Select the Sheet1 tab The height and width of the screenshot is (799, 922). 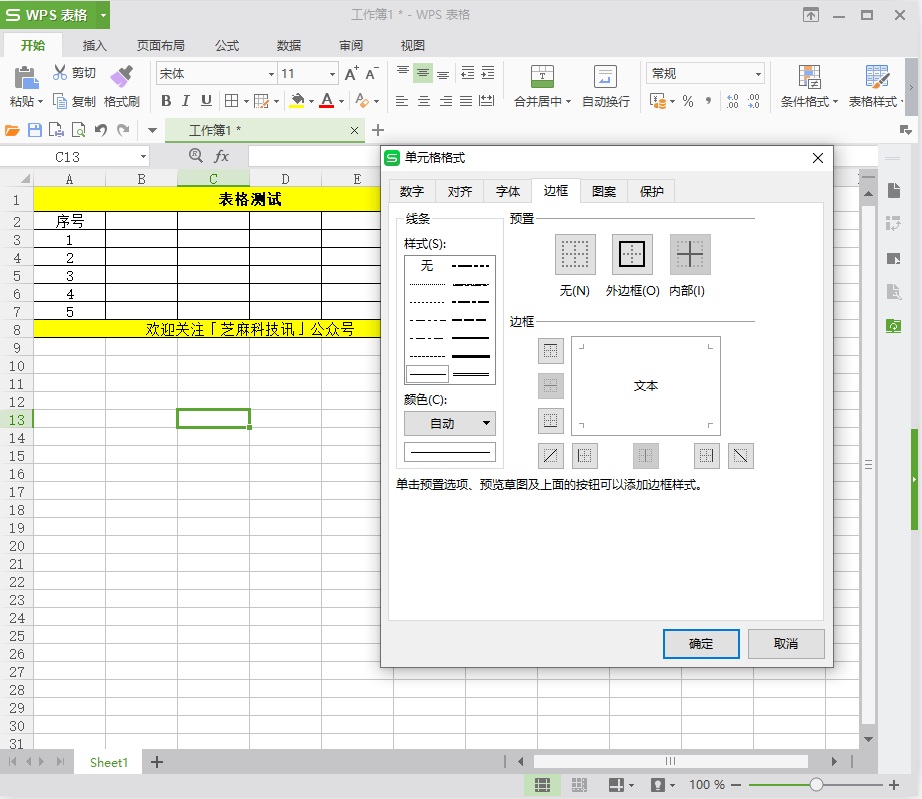(108, 763)
